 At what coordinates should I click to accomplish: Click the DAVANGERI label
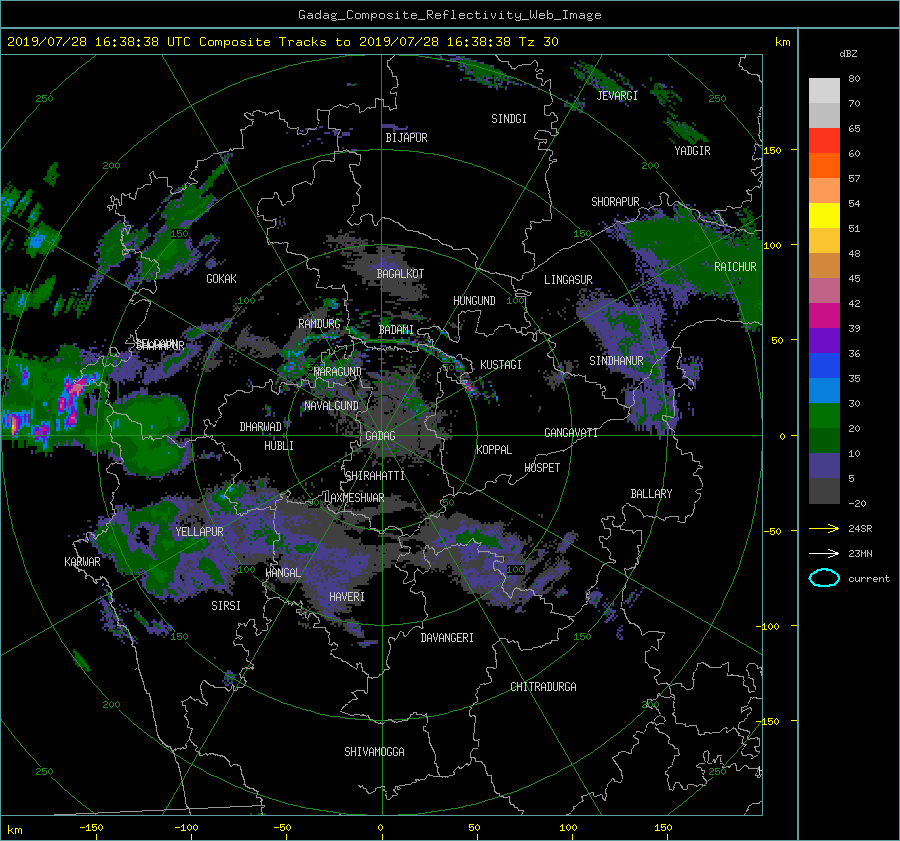point(447,638)
